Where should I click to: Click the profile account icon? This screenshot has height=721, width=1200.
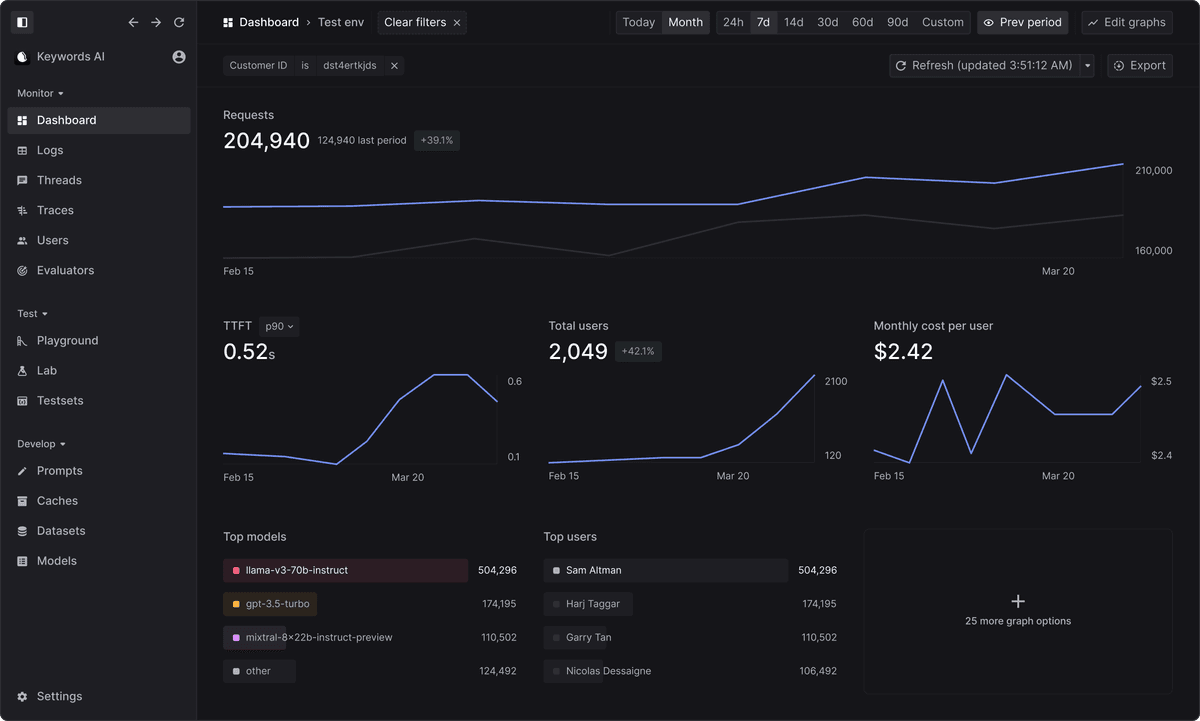click(x=178, y=57)
